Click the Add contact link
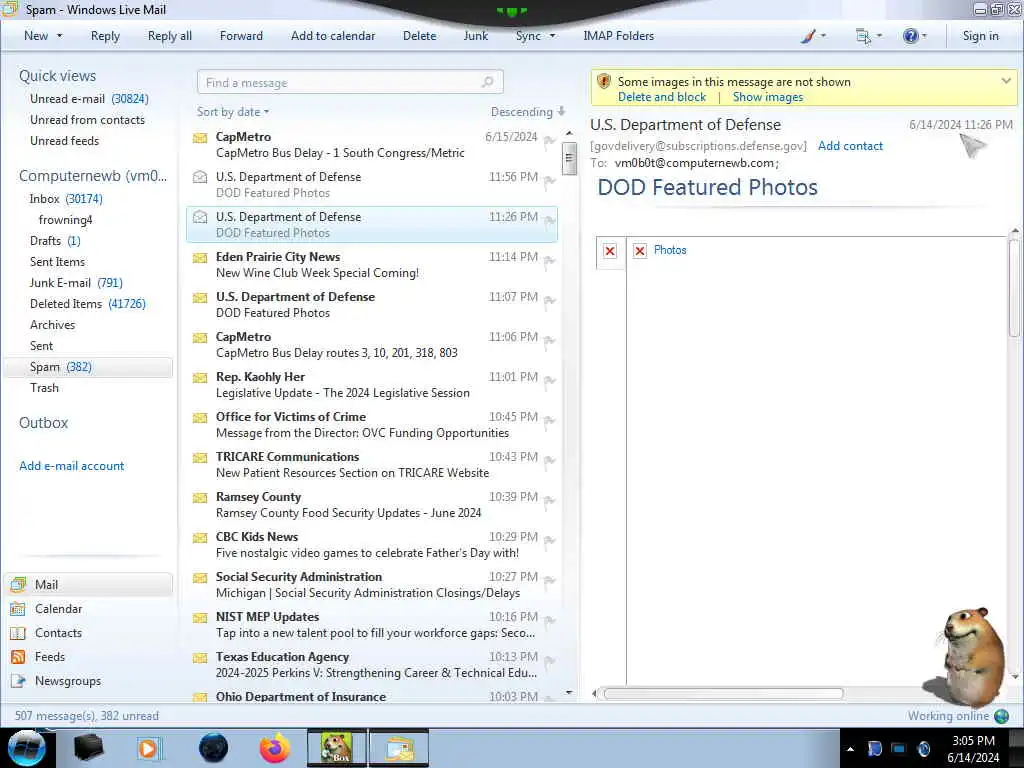Viewport: 1024px width, 768px height. pos(850,146)
